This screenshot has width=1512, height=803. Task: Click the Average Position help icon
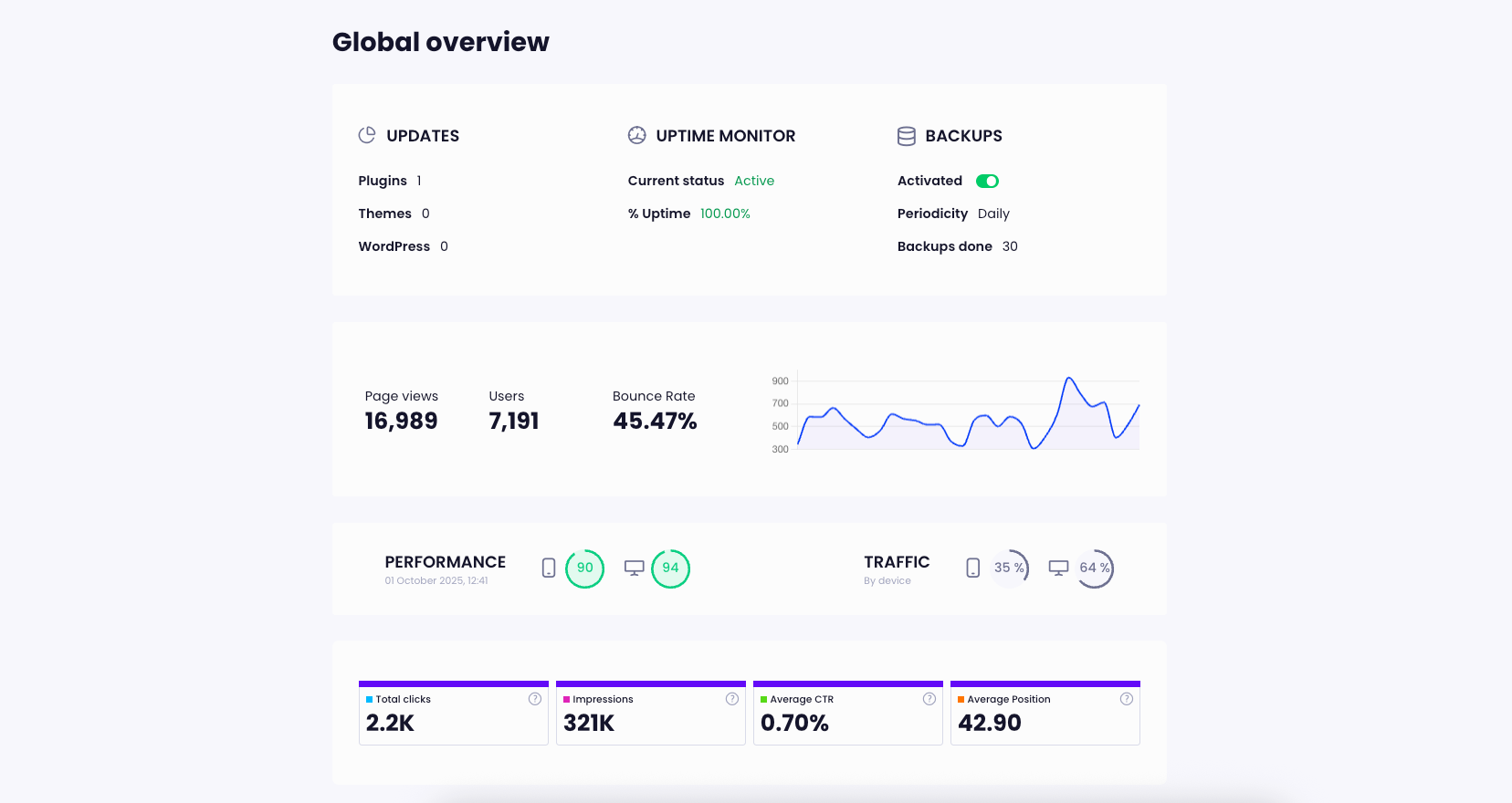pos(1127,699)
